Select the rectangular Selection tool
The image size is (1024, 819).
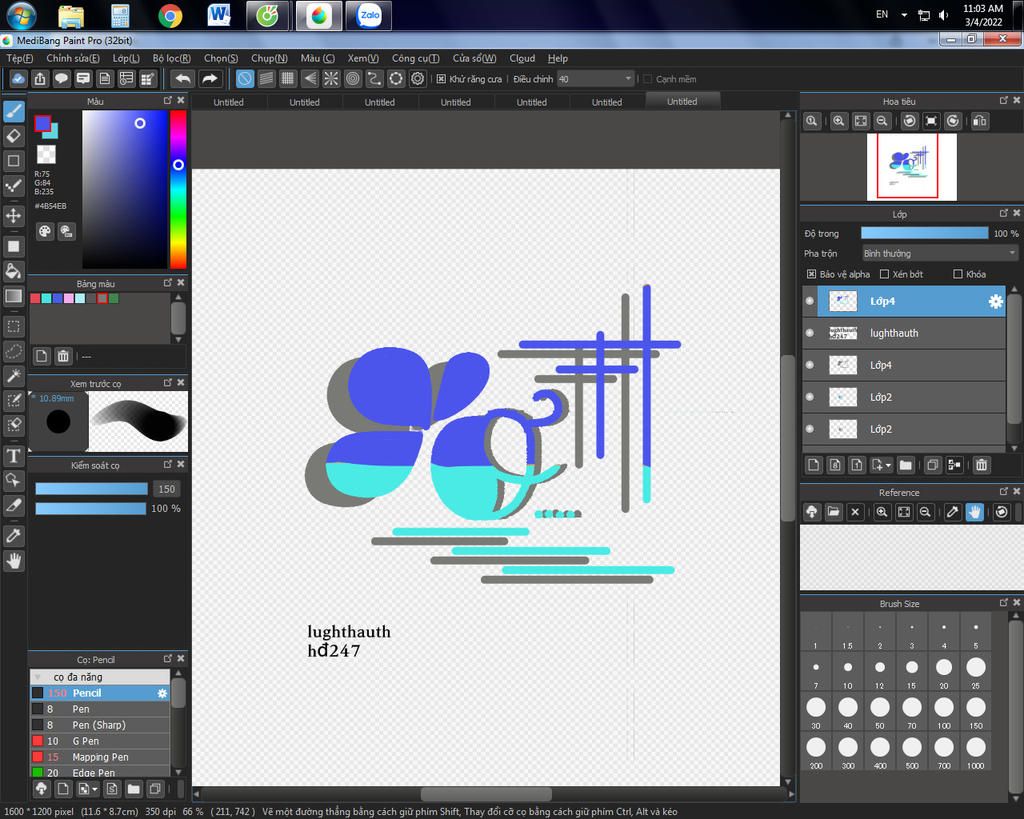pos(14,326)
